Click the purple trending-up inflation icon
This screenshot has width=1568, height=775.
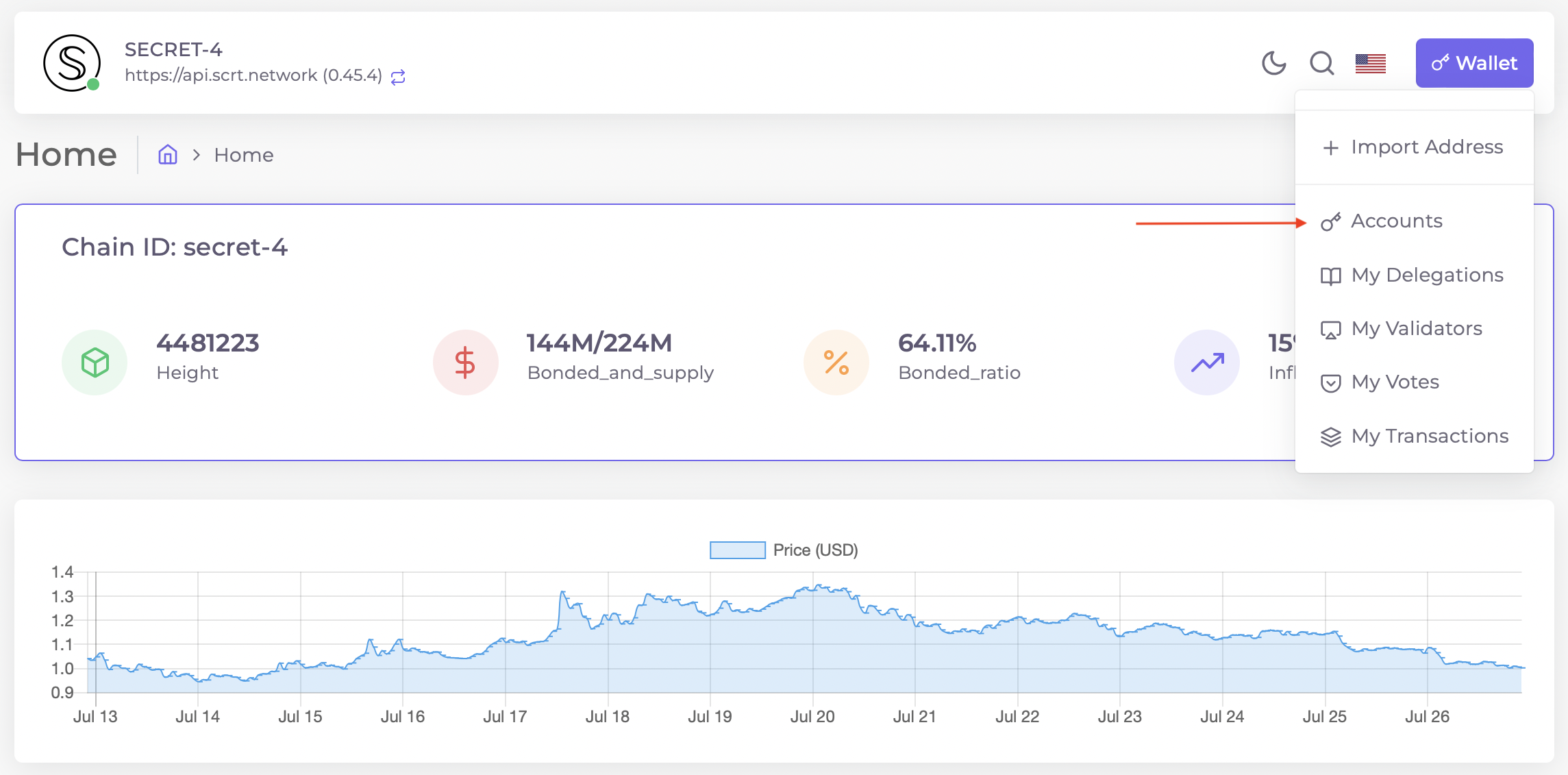point(1207,362)
